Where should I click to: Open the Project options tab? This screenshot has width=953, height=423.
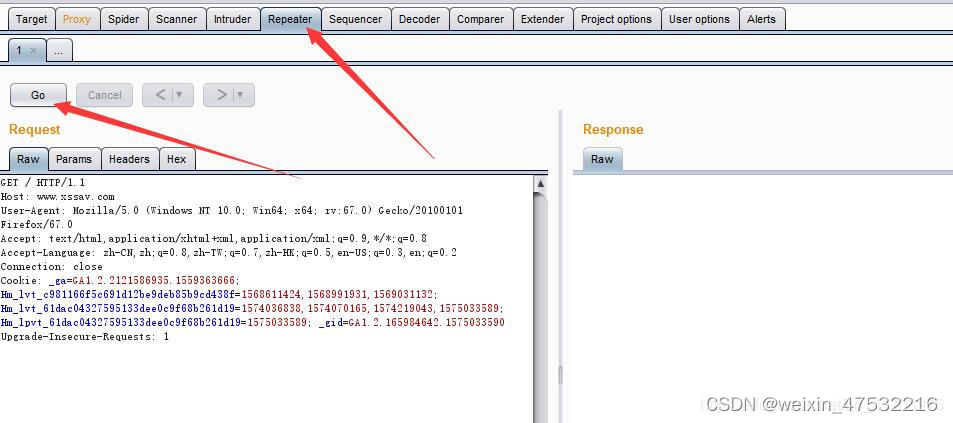point(616,19)
